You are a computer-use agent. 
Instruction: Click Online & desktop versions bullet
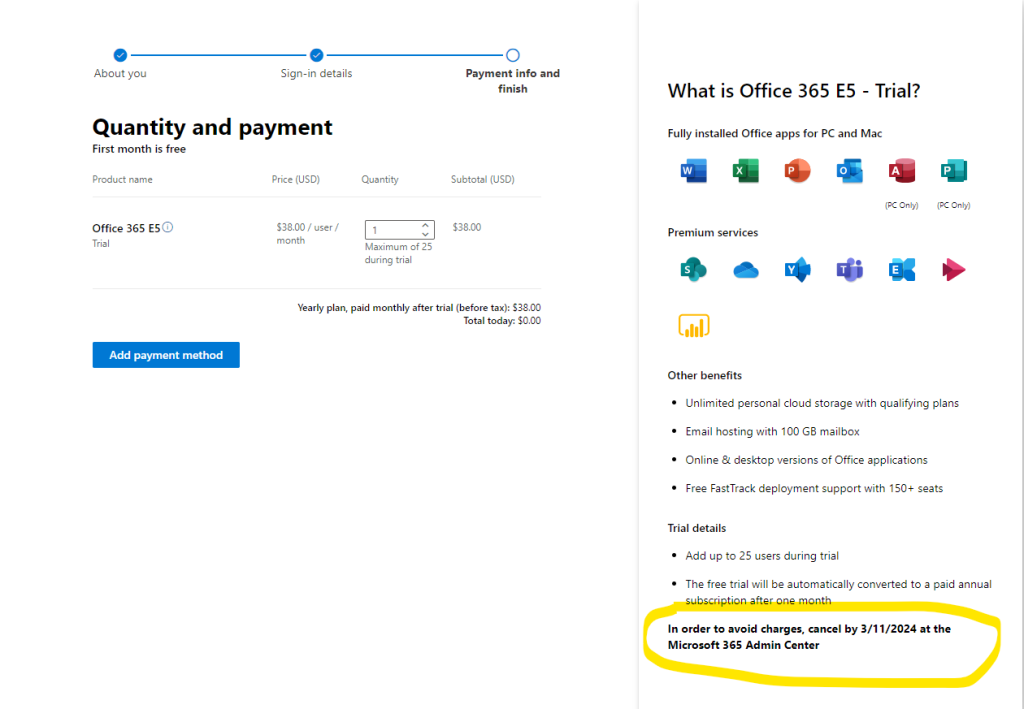pyautogui.click(x=807, y=460)
